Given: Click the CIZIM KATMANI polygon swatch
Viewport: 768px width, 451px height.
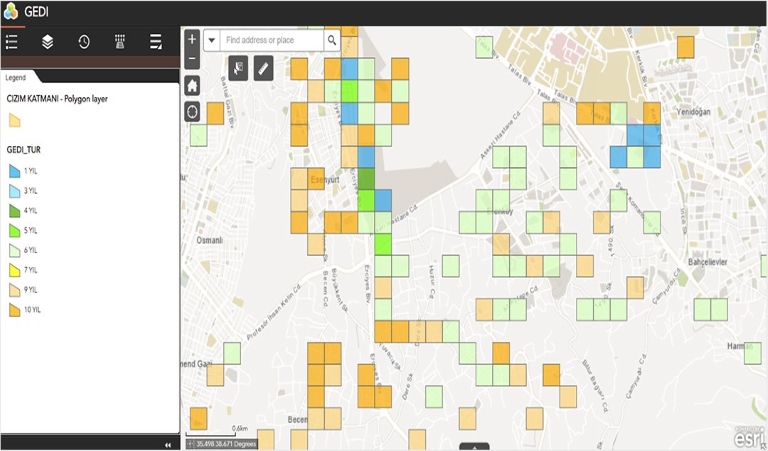Looking at the screenshot, I should pyautogui.click(x=15, y=120).
